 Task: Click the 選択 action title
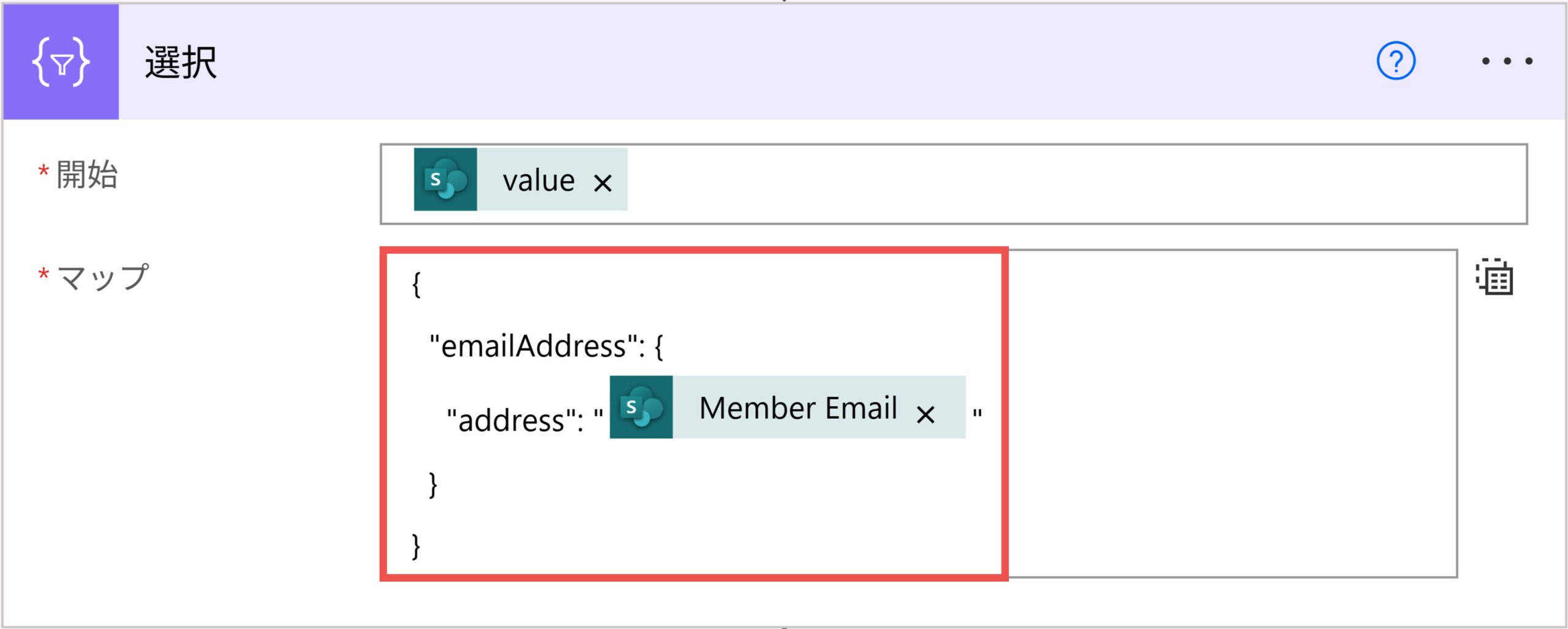point(181,62)
